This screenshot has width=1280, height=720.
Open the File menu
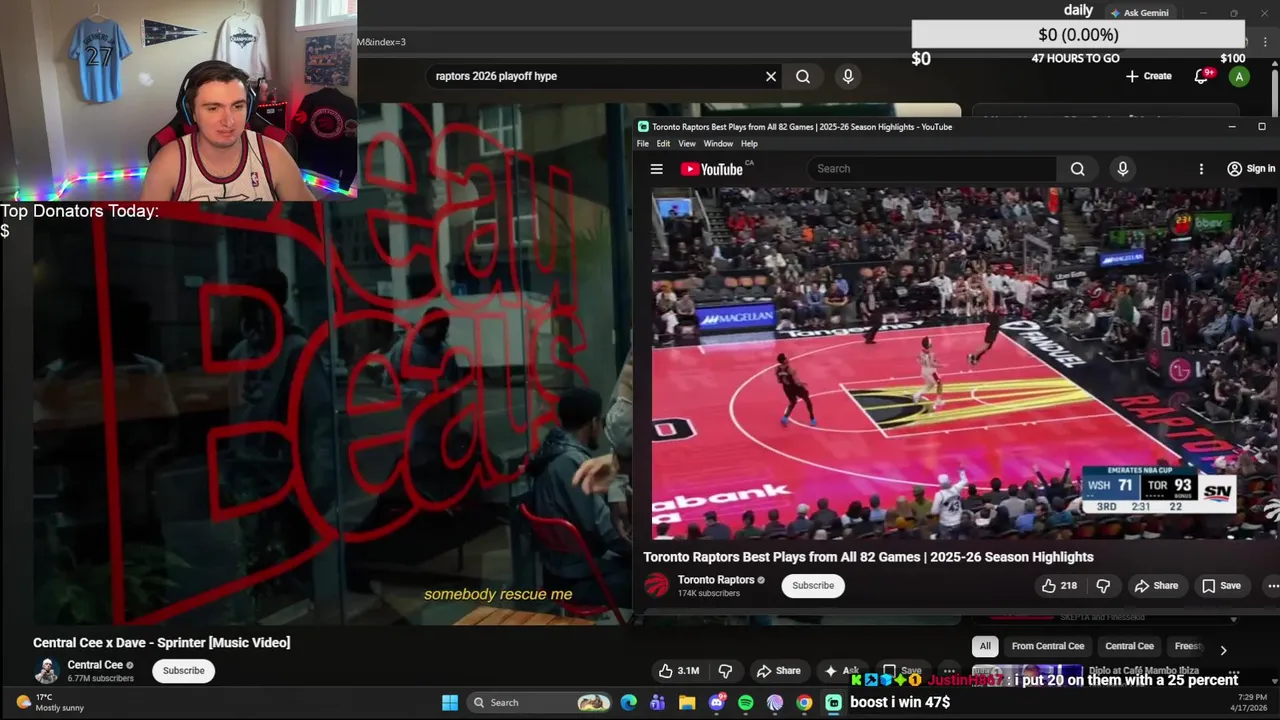(643, 144)
